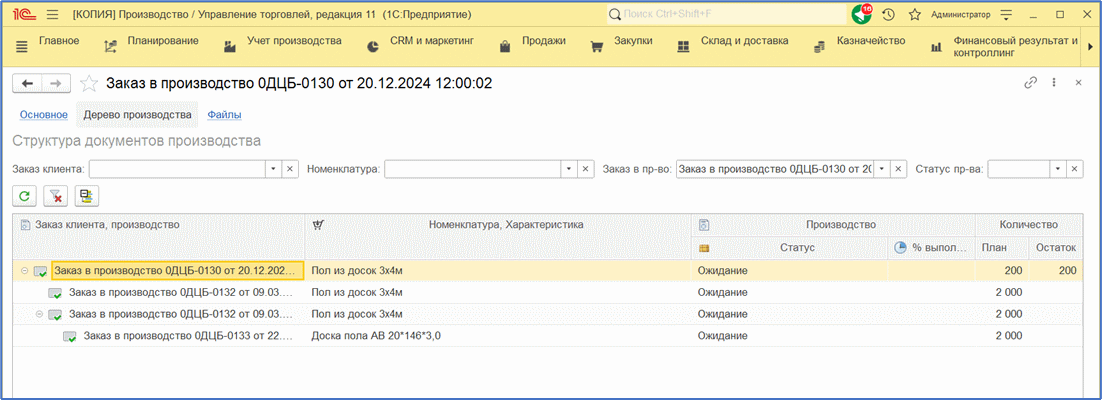Click the clear filter icon with red cross
The height and width of the screenshot is (400, 1102).
pyautogui.click(x=55, y=197)
